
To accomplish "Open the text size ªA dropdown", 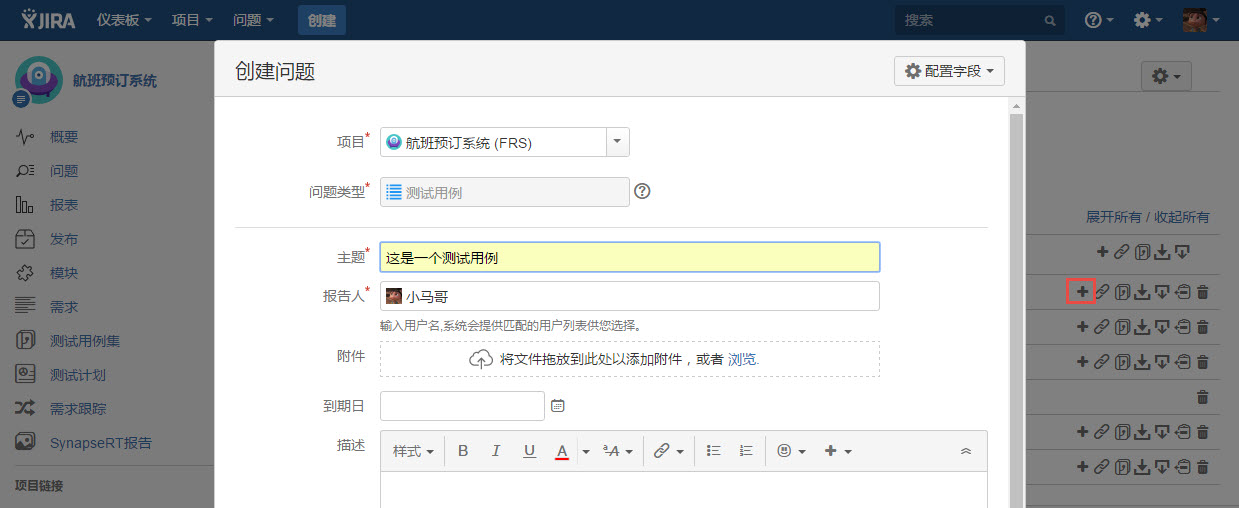I will point(619,451).
